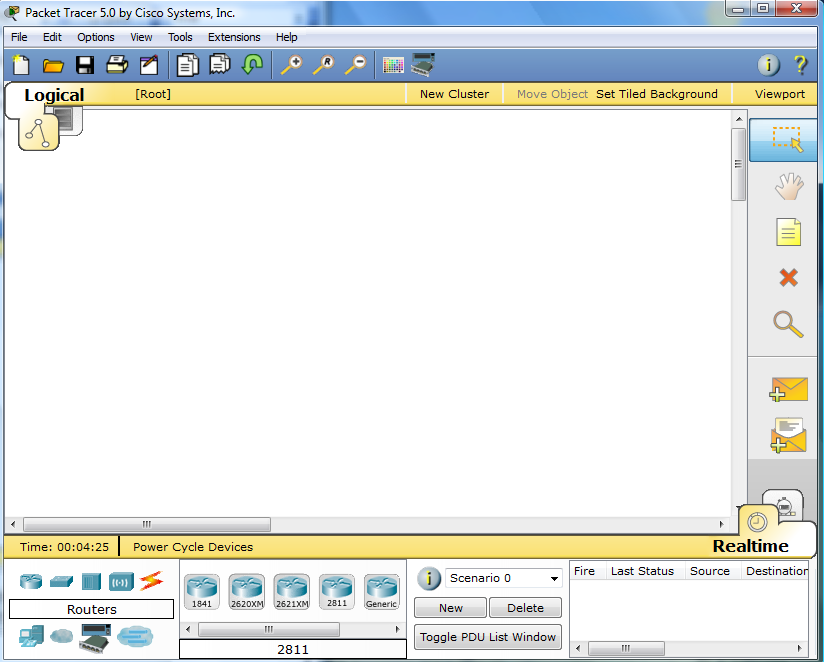This screenshot has width=824, height=662.
Task: Click the Paste toolbar icon
Action: click(220, 64)
